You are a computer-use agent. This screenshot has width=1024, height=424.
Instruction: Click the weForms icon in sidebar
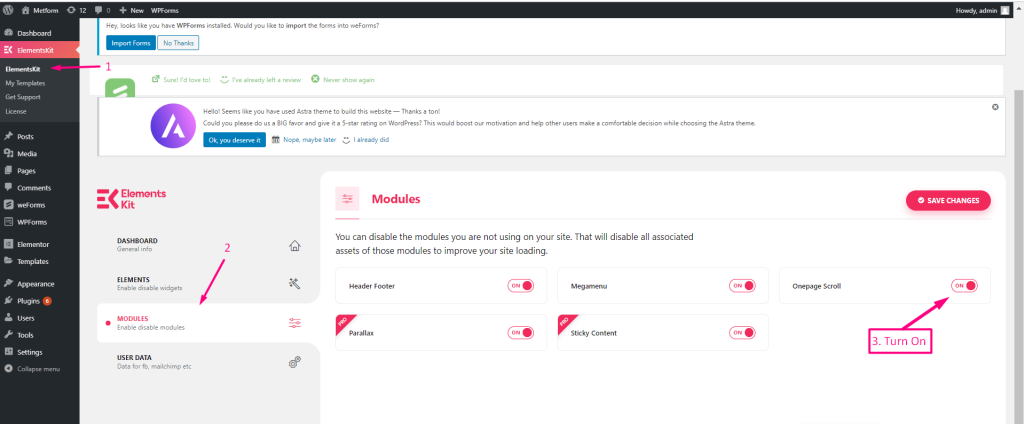(8, 204)
